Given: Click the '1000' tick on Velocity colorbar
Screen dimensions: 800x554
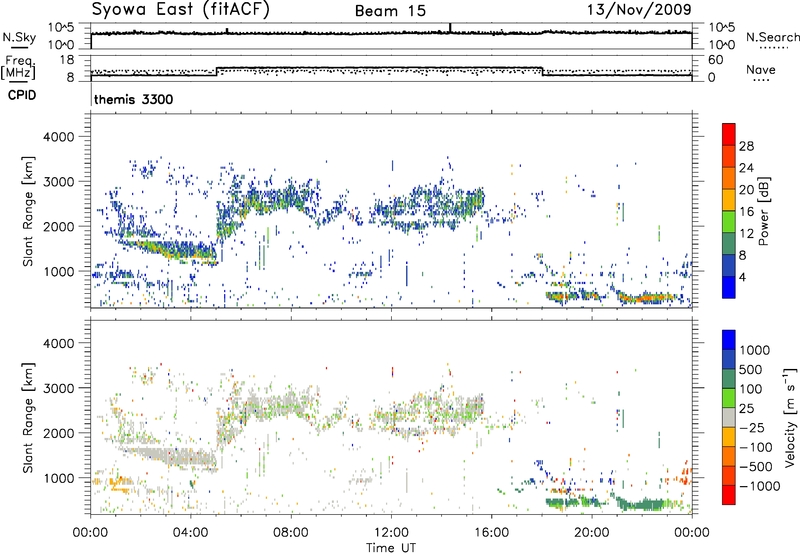Looking at the screenshot, I should click(755, 350).
